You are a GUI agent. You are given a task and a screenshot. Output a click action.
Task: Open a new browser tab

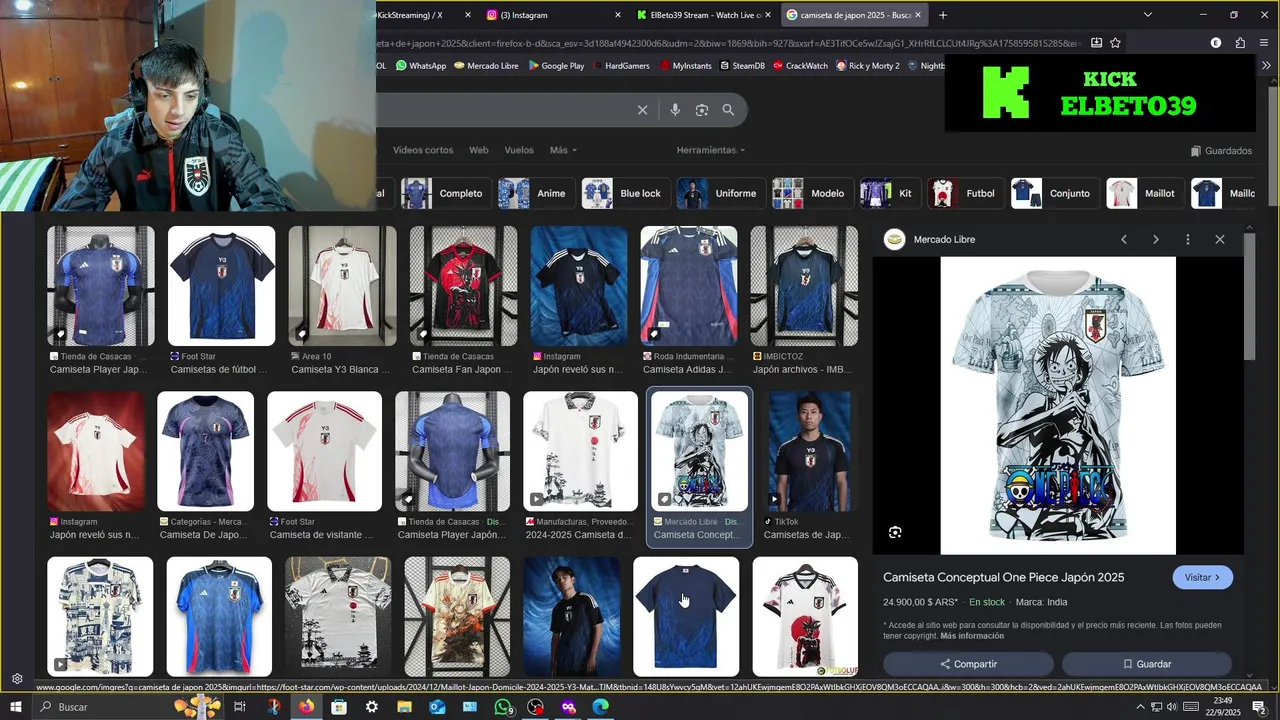(943, 15)
